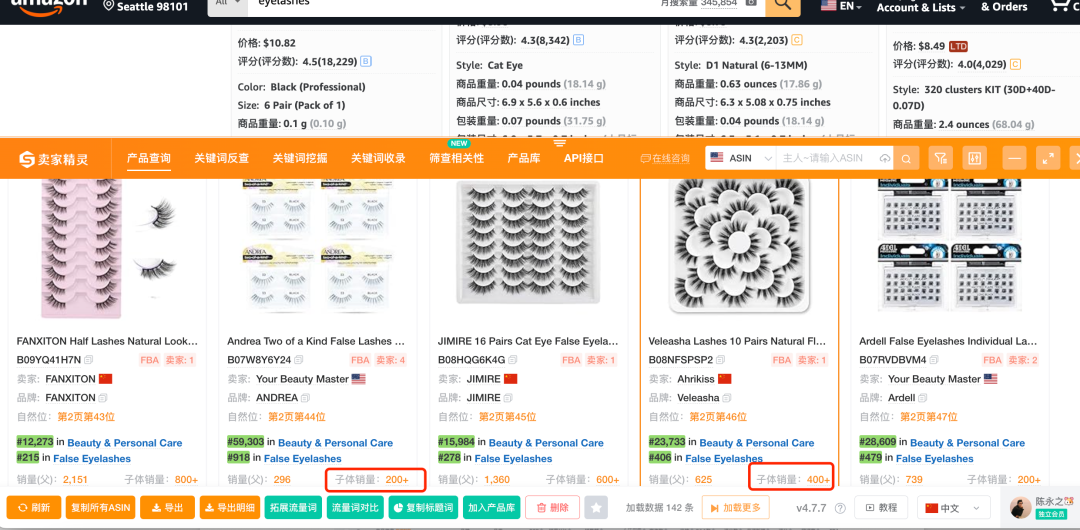Open the Account & Lists dropdown
This screenshot has height=530, width=1080.
pyautogui.click(x=921, y=7)
